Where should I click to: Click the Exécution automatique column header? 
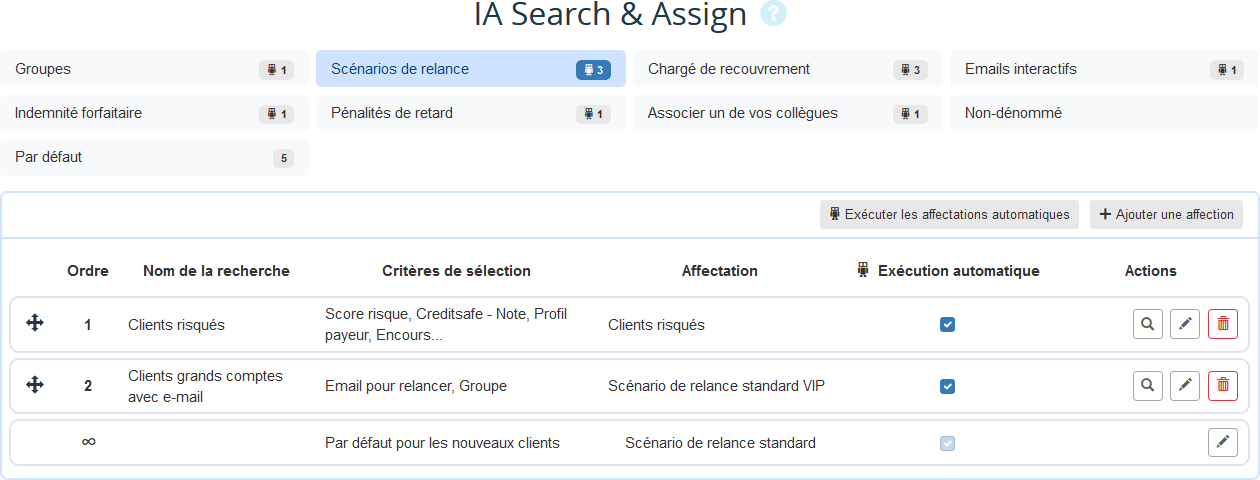point(949,271)
